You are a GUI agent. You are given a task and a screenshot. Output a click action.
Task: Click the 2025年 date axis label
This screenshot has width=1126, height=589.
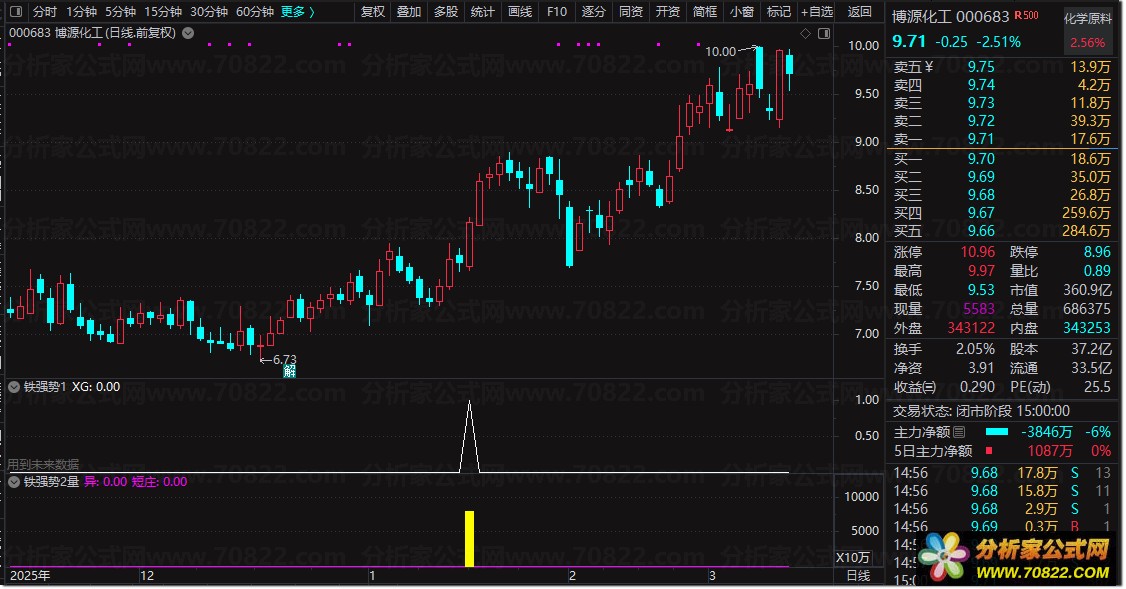(30, 575)
